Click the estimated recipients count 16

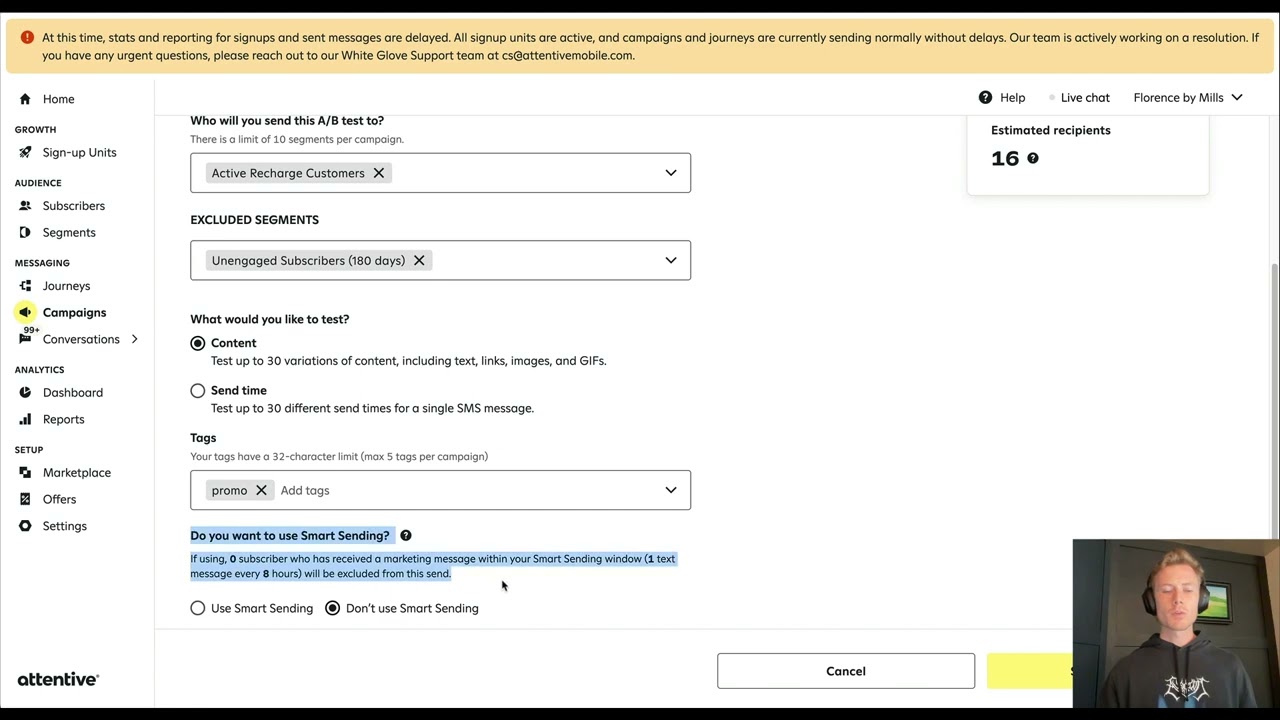pyautogui.click(x=1005, y=158)
